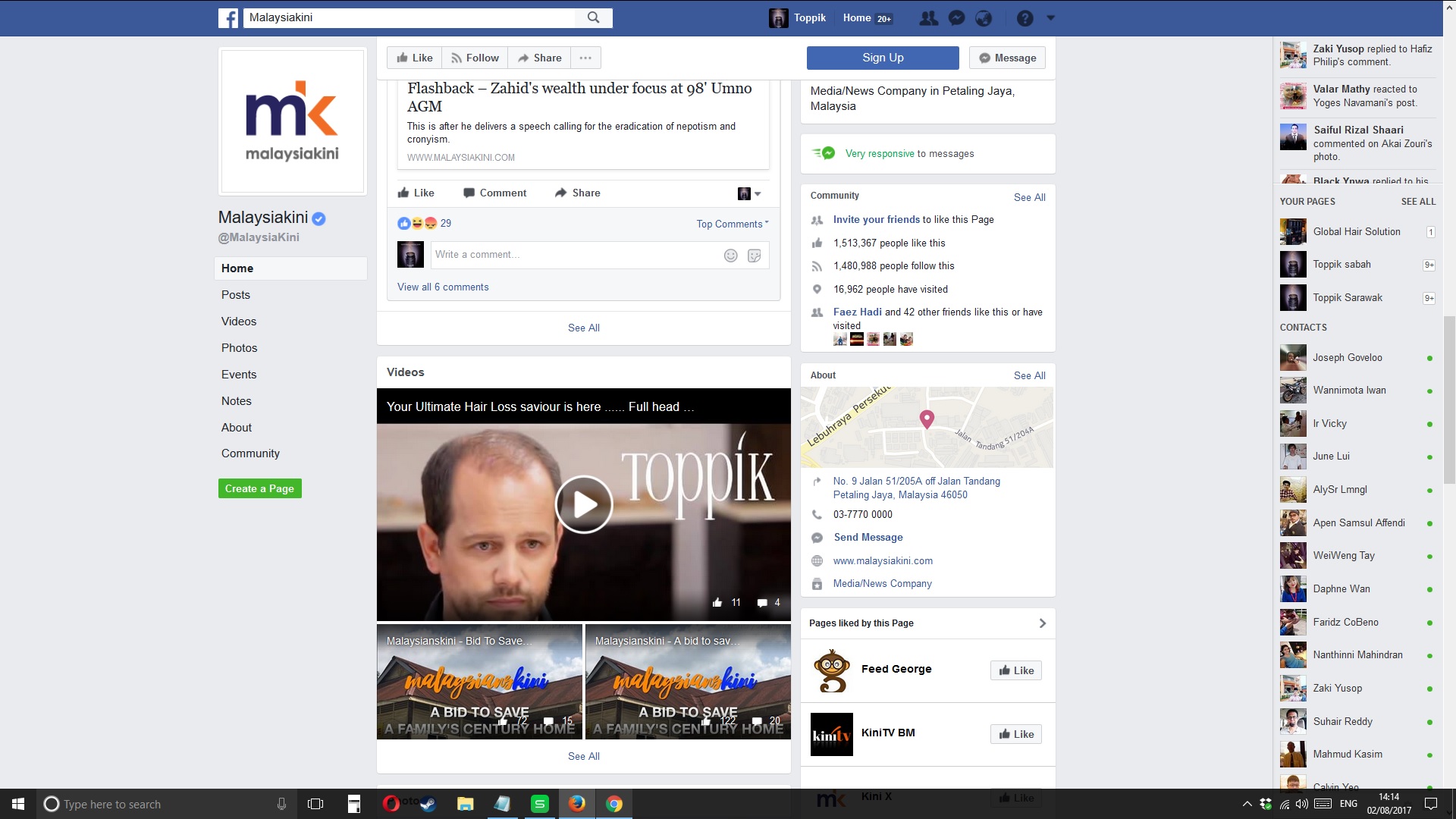Image resolution: width=1456 pixels, height=819 pixels.
Task: Click the search magnifier button
Action: (x=594, y=17)
